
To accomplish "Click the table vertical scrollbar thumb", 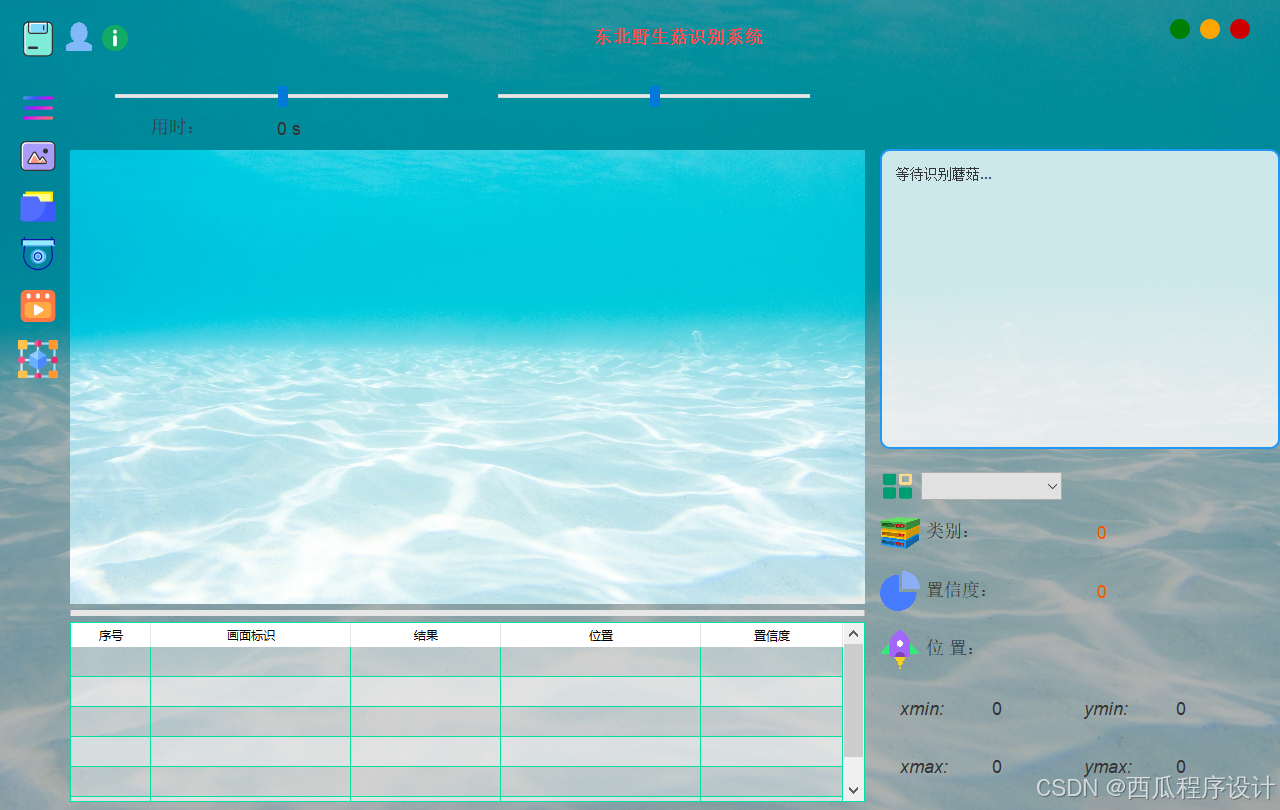I will point(853,700).
